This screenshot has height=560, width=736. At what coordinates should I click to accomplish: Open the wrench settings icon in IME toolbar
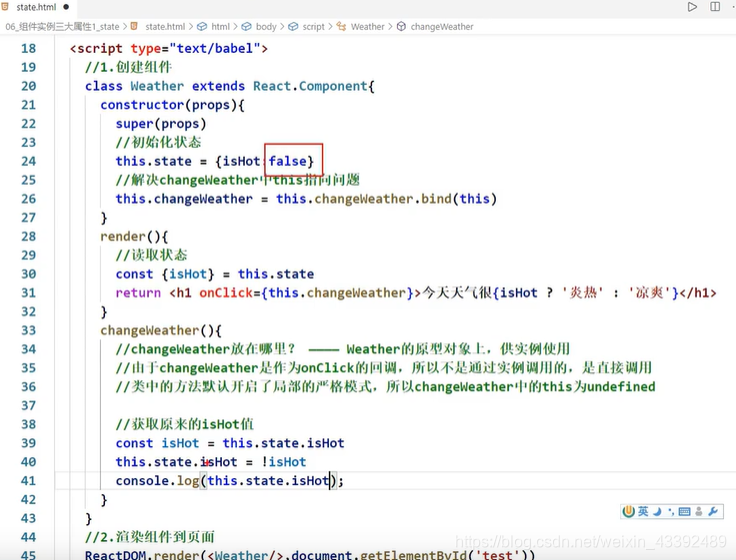[x=713, y=511]
